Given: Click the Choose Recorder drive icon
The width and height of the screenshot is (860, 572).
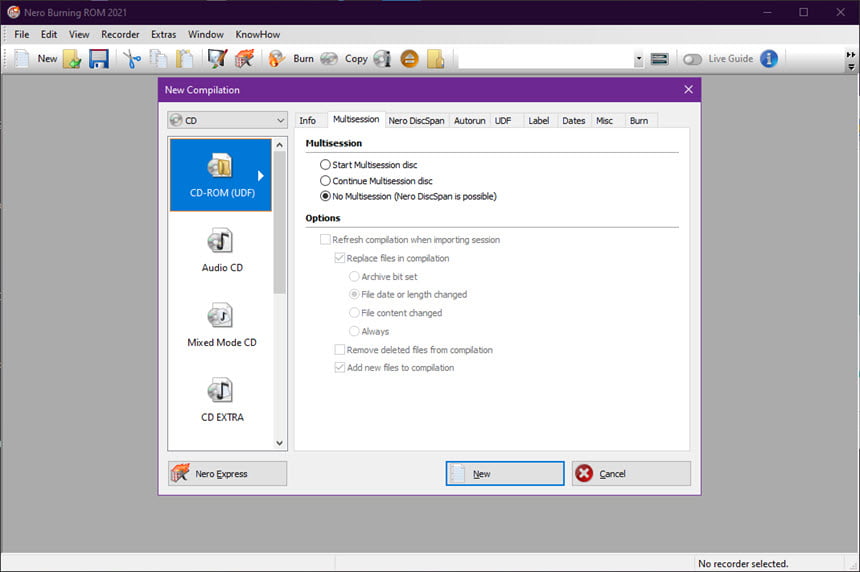Looking at the screenshot, I should [x=659, y=59].
